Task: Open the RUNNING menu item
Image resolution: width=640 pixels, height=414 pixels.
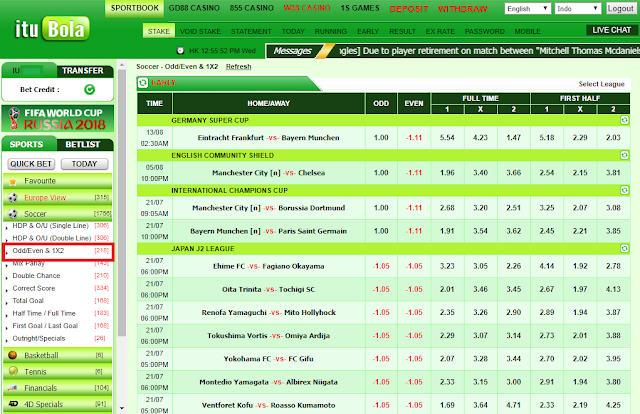Action: pos(331,31)
